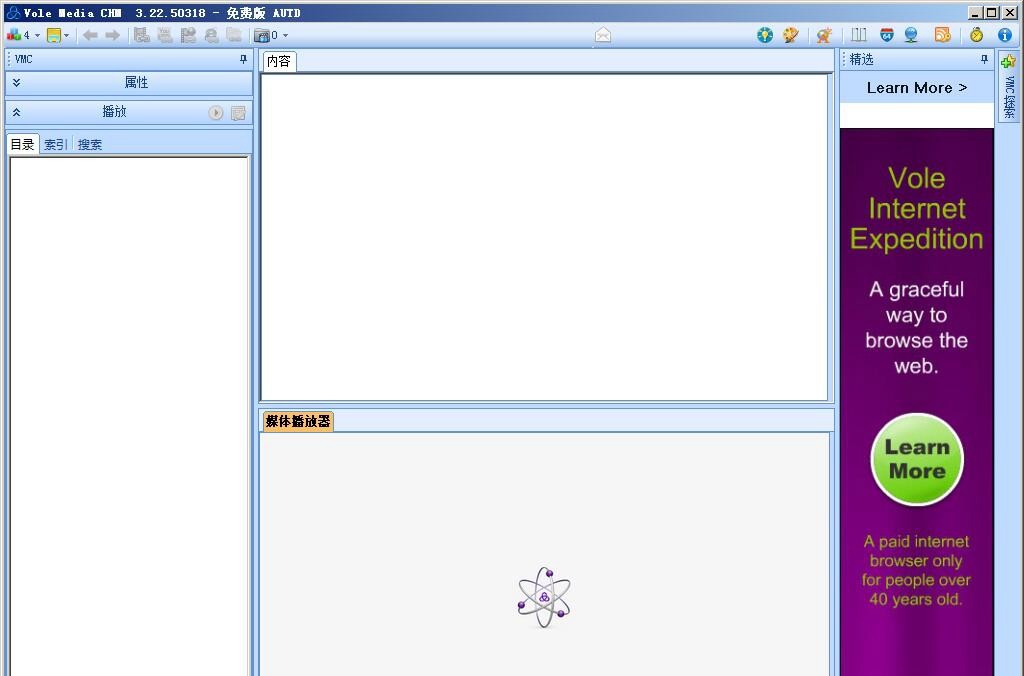The image size is (1024, 676).
Task: Select the 目录 tab
Action: (23, 144)
